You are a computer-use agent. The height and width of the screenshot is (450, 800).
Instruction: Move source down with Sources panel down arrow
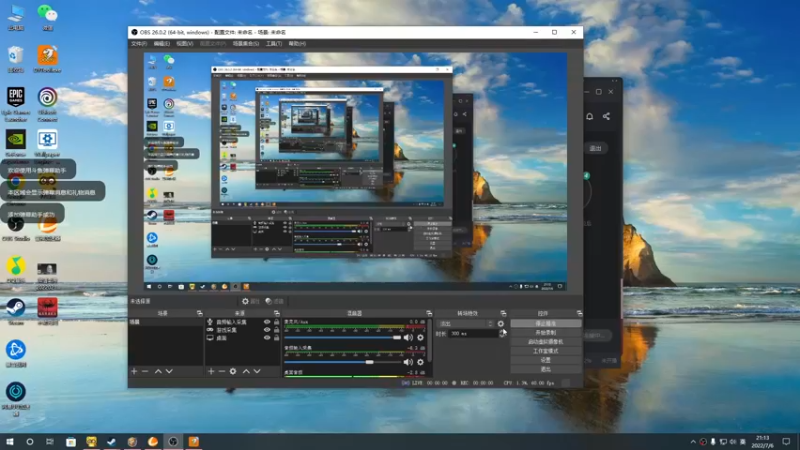(x=257, y=371)
